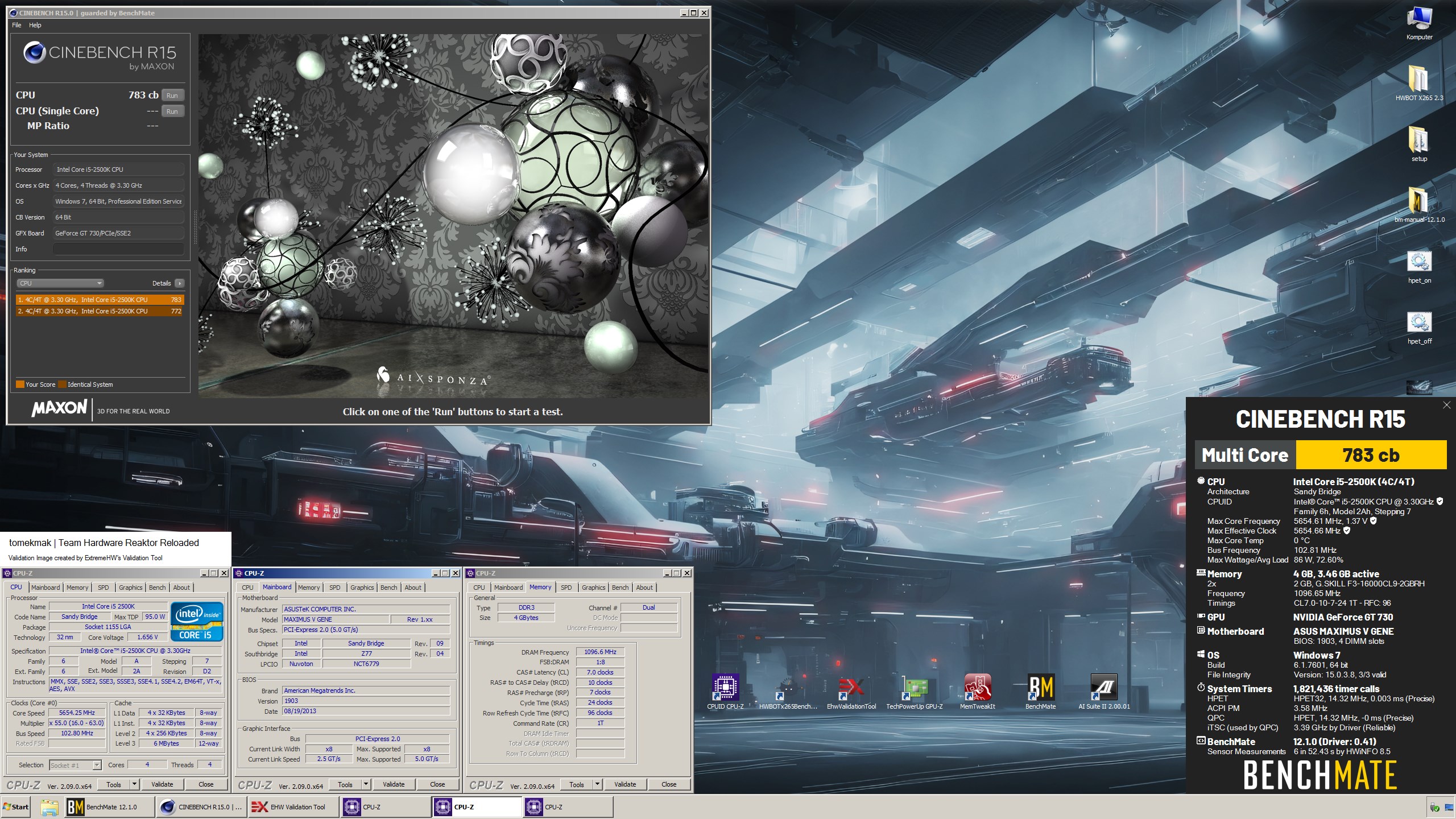Viewport: 1456px width, 819px height.
Task: Open the HWBOT X265 2.3 folder icon
Action: tap(1419, 83)
